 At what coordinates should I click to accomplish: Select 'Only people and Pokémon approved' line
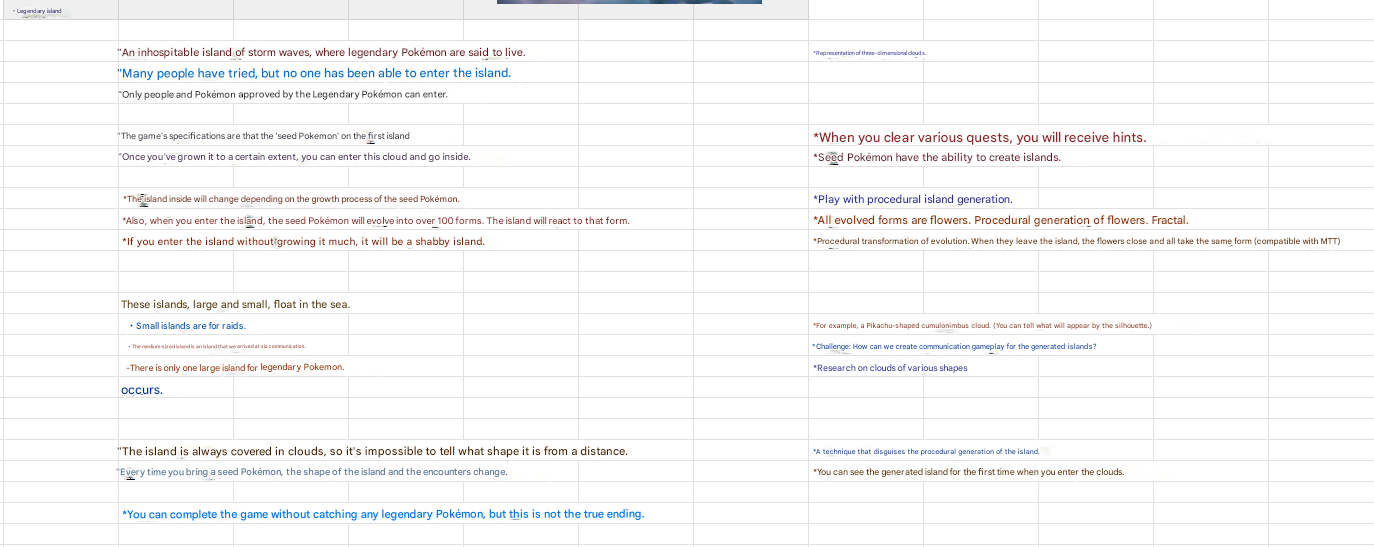click(x=283, y=94)
